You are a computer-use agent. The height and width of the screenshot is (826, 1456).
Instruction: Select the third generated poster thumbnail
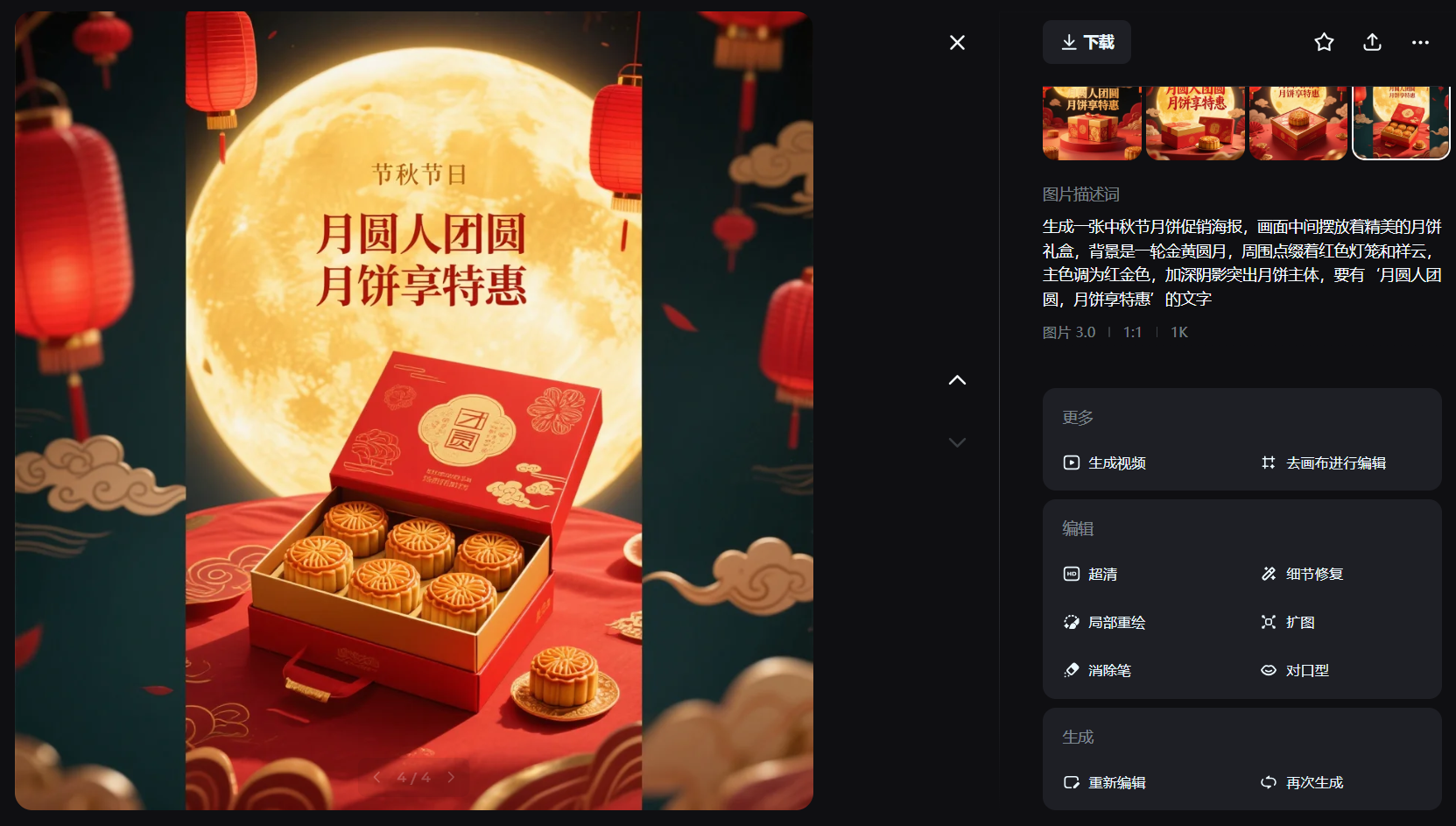click(1298, 123)
